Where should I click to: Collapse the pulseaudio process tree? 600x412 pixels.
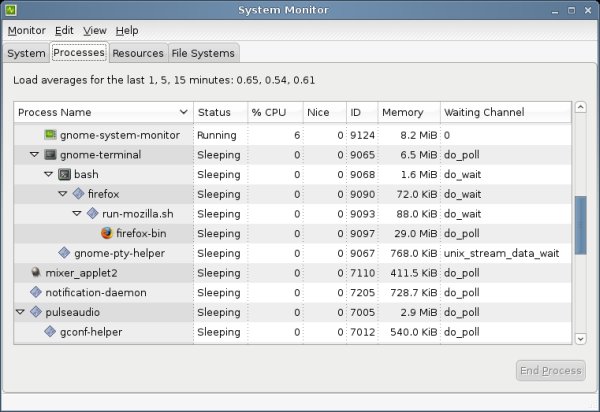20,312
